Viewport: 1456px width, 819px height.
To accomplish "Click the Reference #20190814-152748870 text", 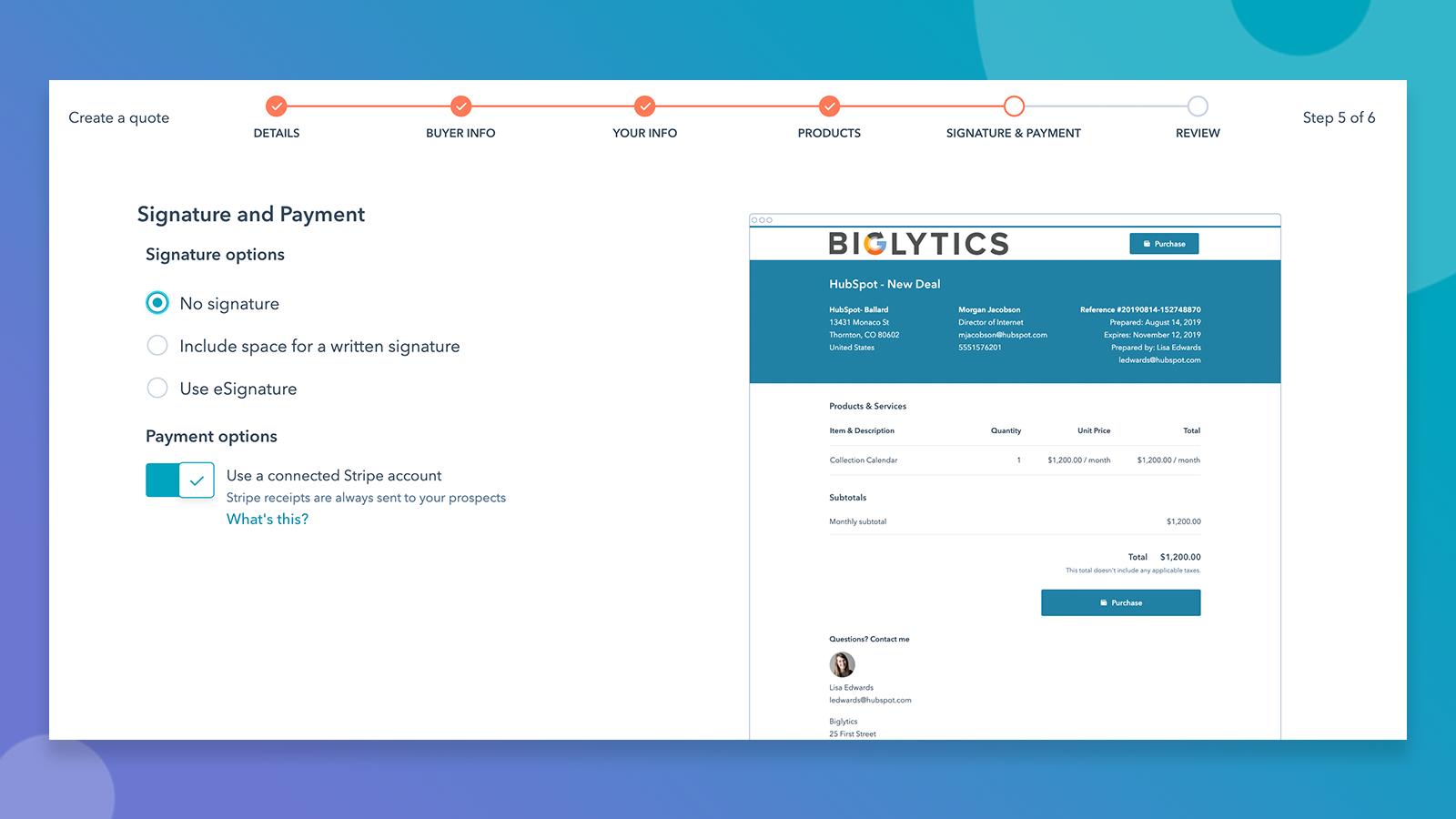I will point(1140,309).
